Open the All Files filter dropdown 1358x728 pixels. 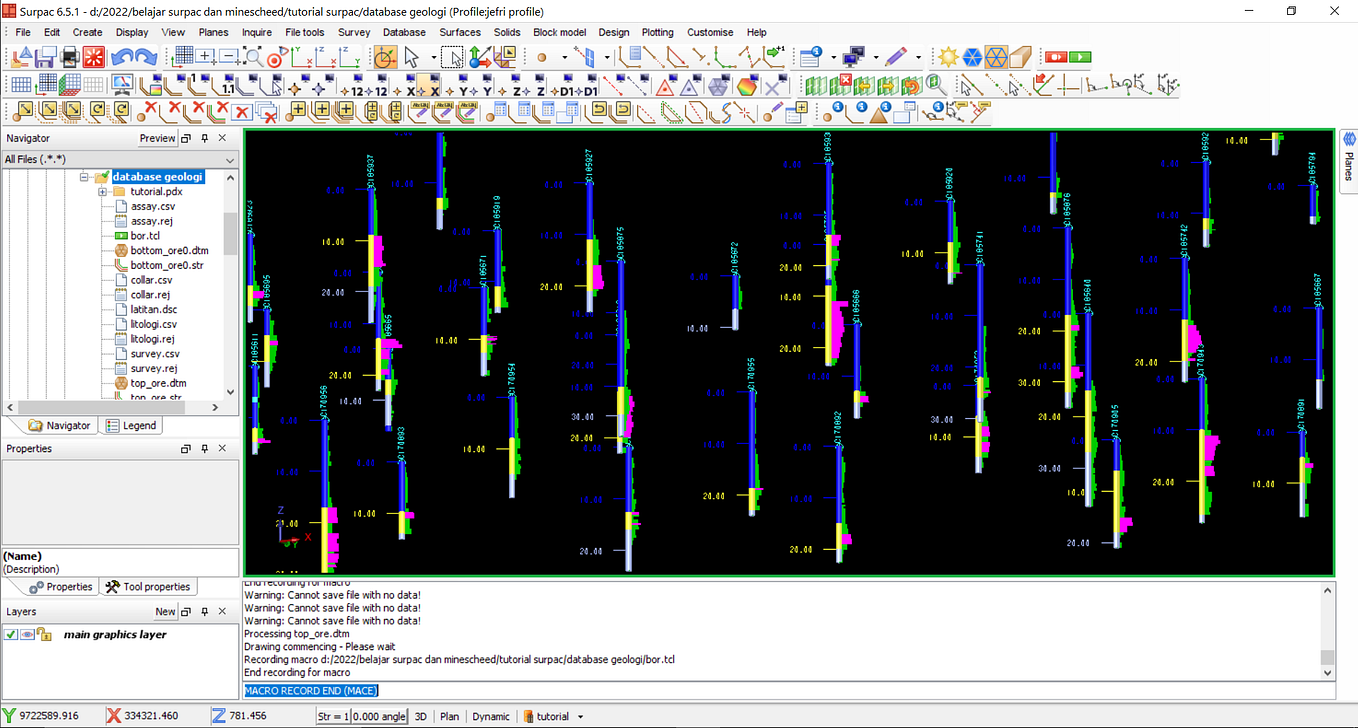pos(228,158)
